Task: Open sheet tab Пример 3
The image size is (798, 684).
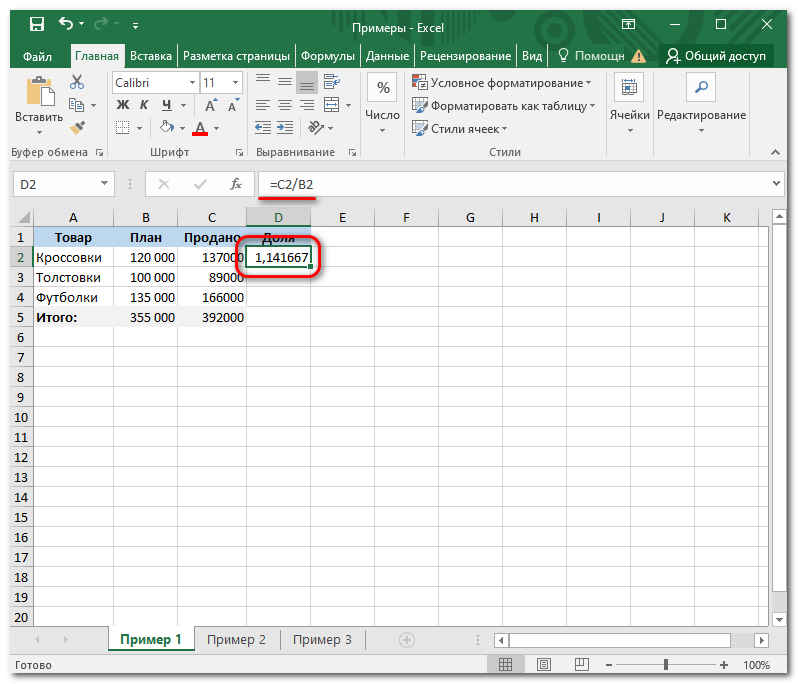Action: 322,640
